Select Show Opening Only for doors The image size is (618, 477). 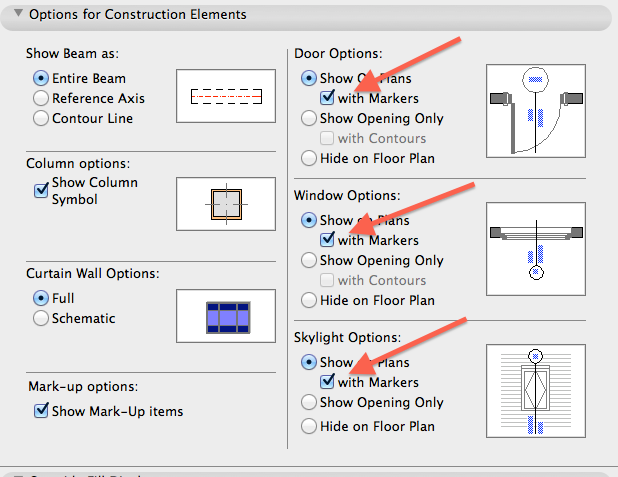point(308,118)
